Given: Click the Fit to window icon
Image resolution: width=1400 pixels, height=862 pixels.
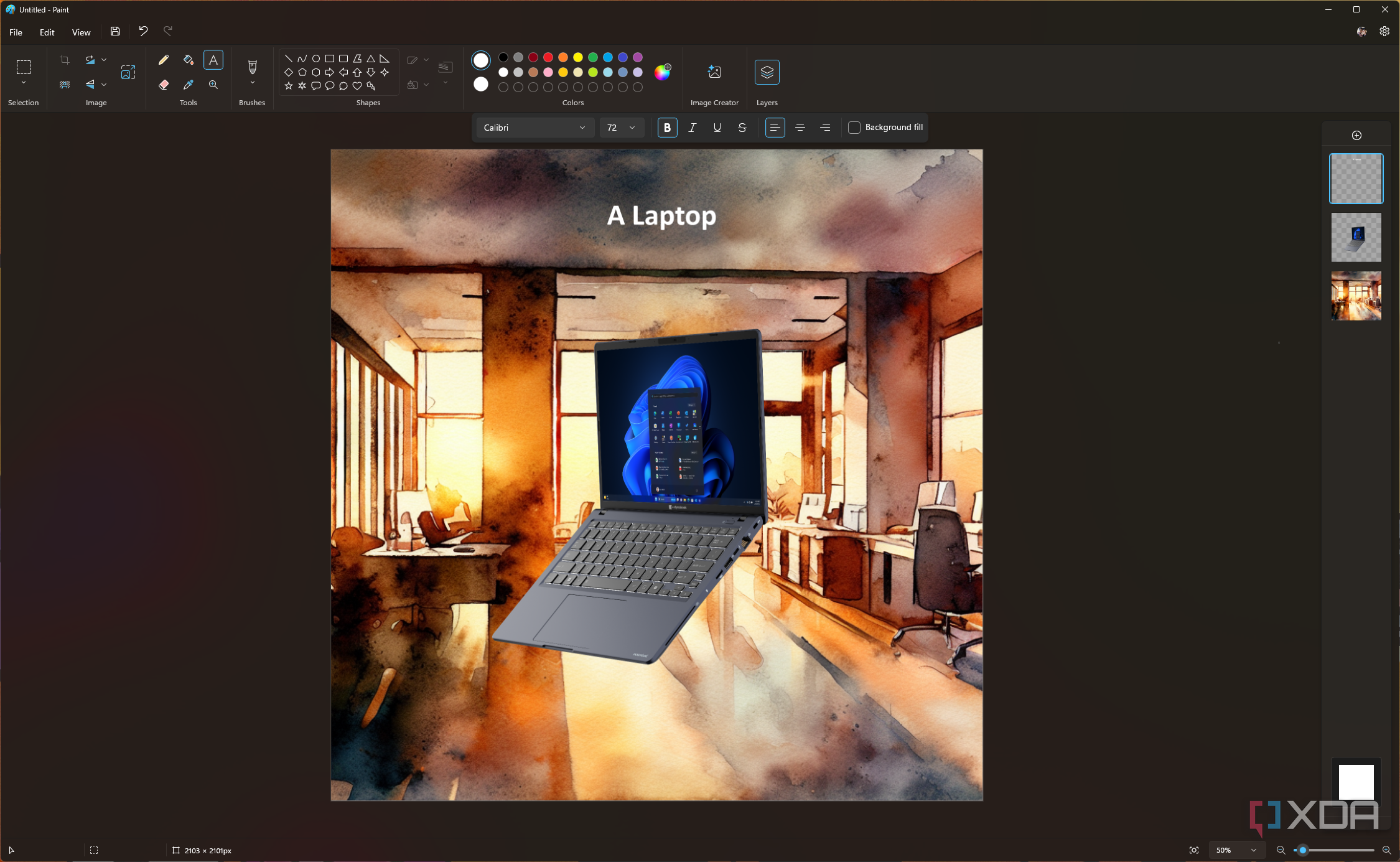Looking at the screenshot, I should [x=1193, y=850].
